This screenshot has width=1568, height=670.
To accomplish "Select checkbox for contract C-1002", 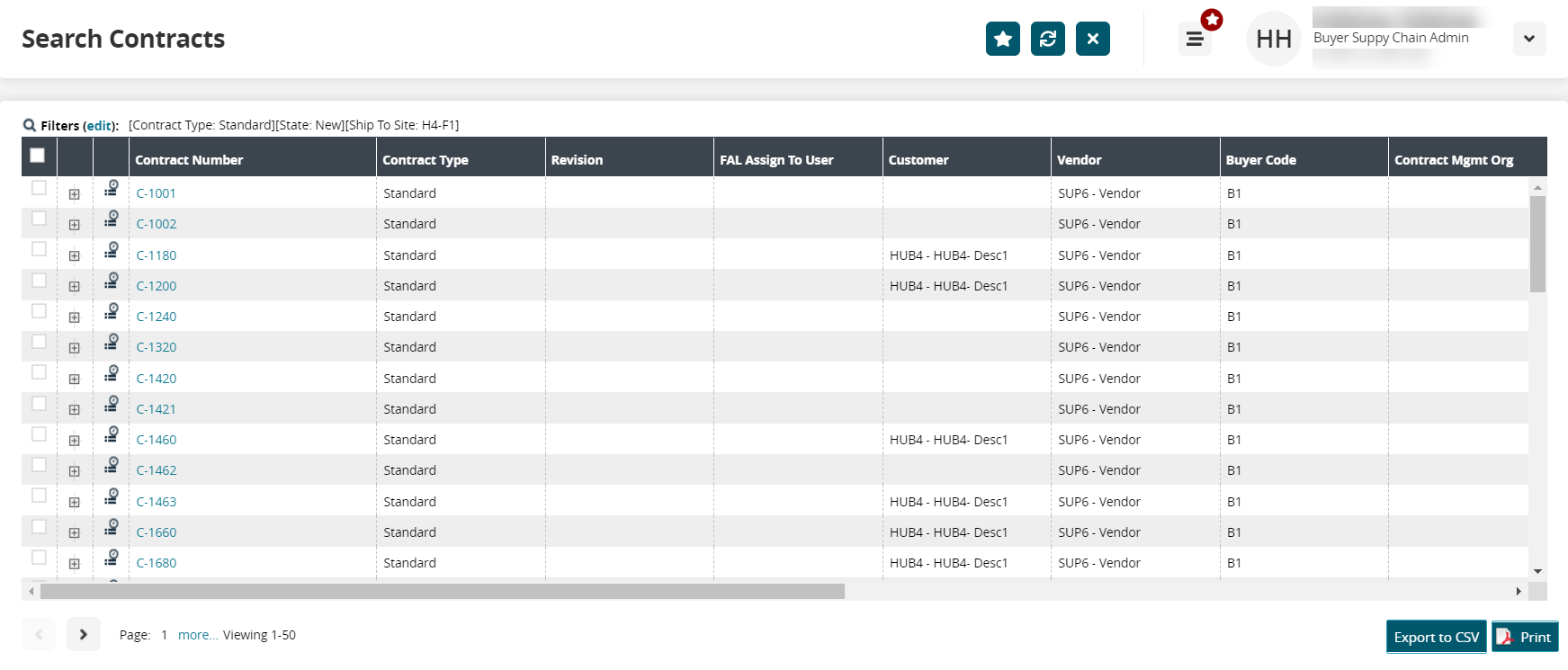I will point(39,219).
